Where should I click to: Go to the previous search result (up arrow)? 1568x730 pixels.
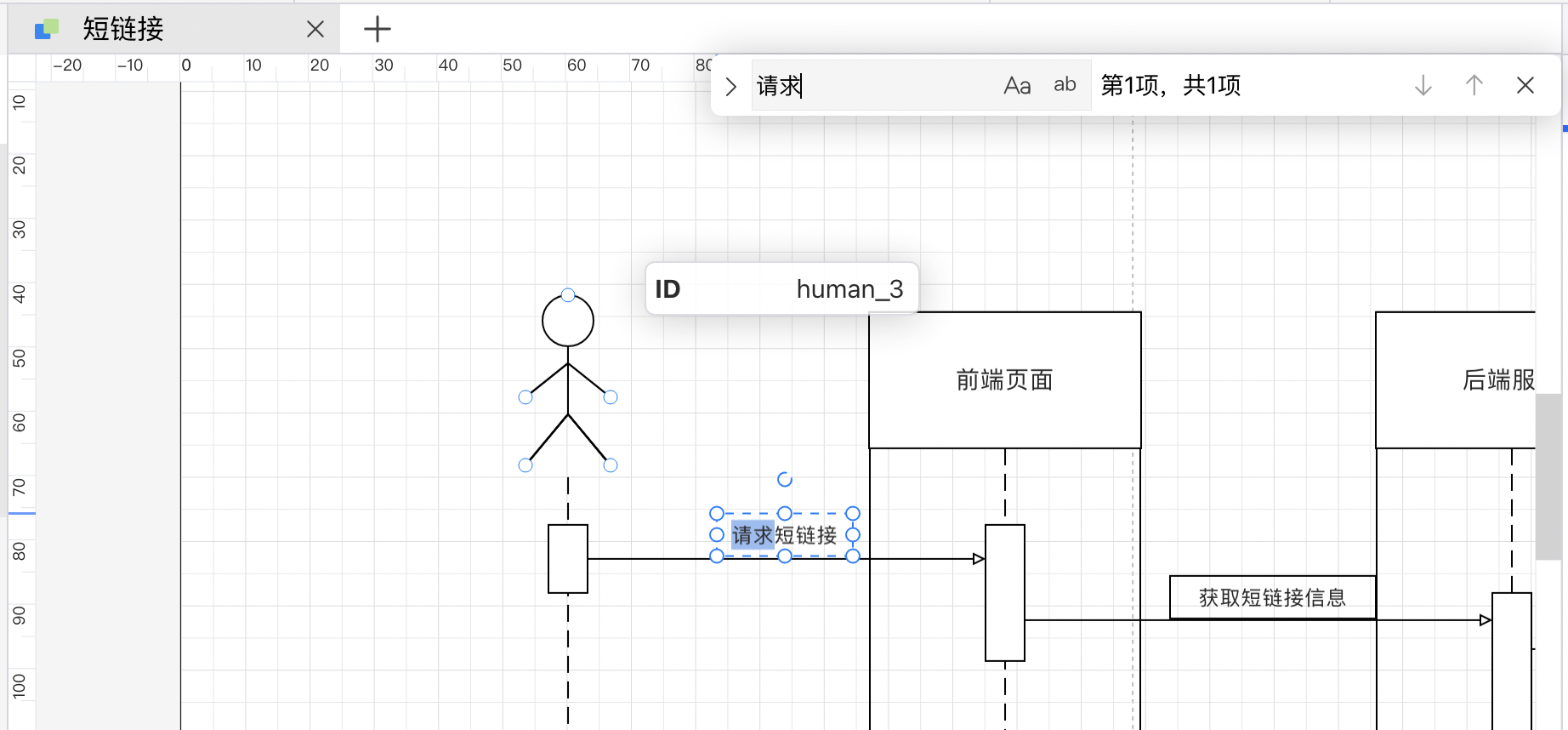[x=1474, y=85]
